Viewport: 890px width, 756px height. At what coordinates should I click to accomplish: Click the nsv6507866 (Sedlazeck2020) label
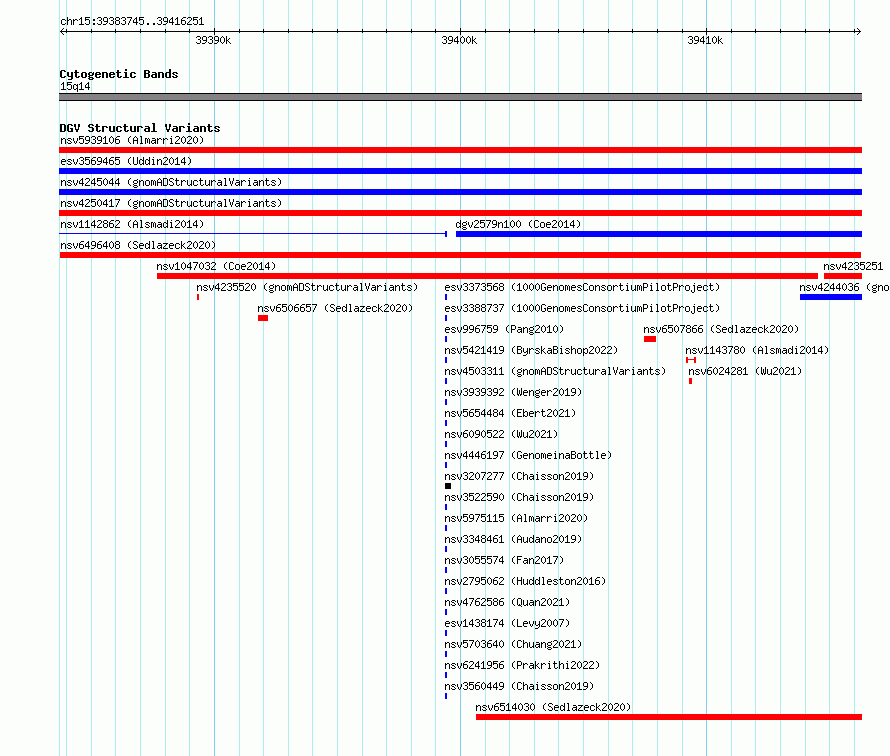point(721,329)
